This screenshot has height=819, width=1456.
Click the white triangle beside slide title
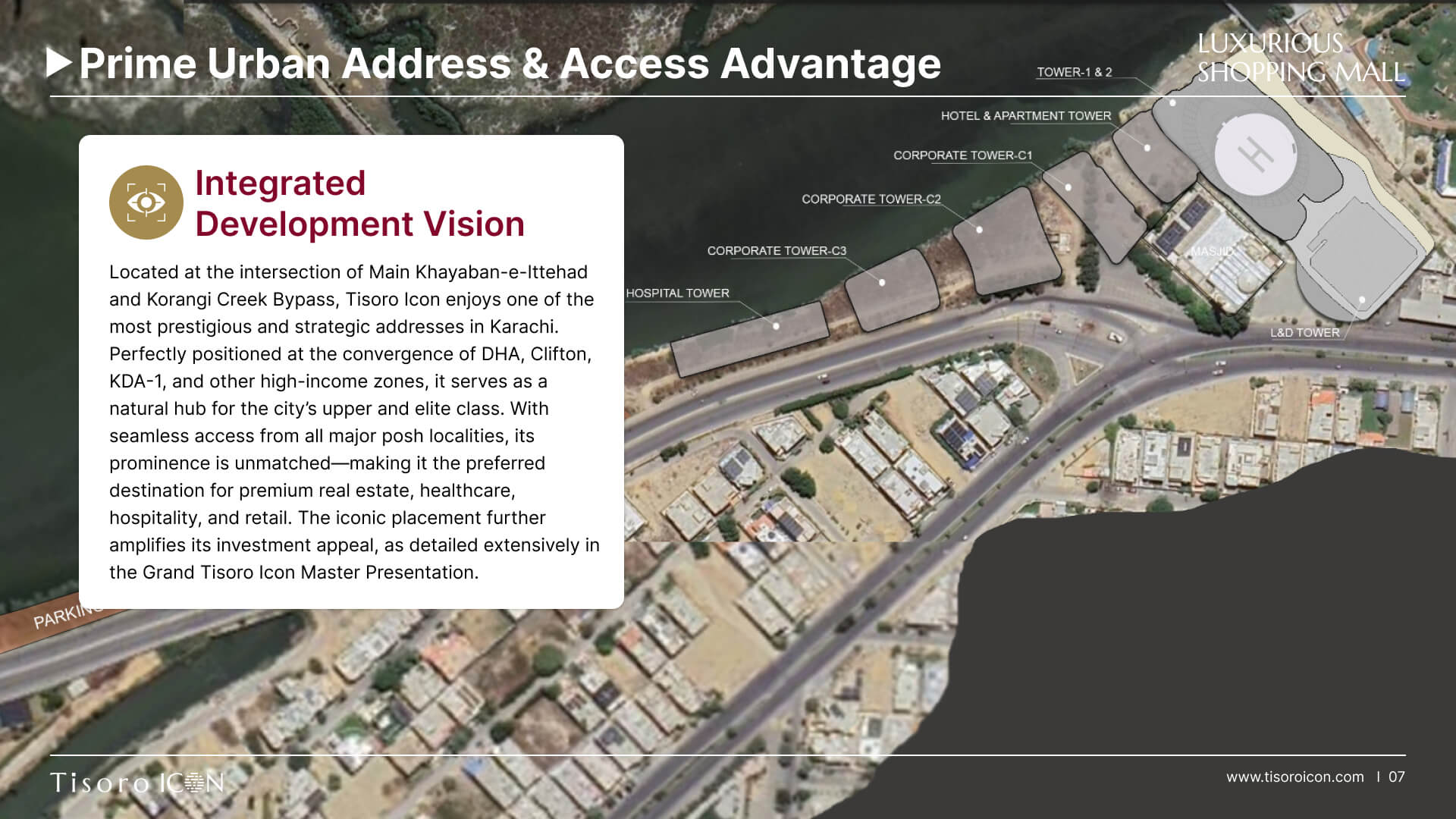59,63
